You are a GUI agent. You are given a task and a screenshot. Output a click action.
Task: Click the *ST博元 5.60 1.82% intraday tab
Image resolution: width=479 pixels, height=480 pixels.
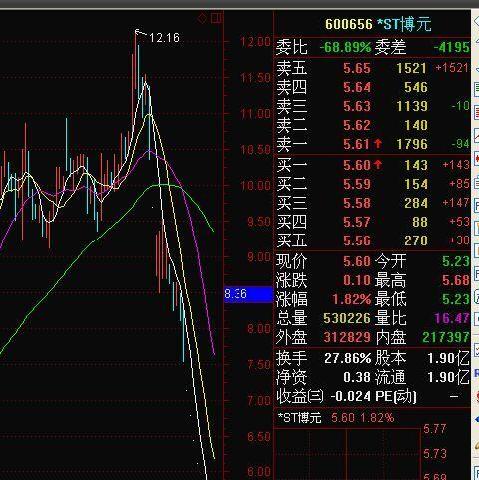336,418
